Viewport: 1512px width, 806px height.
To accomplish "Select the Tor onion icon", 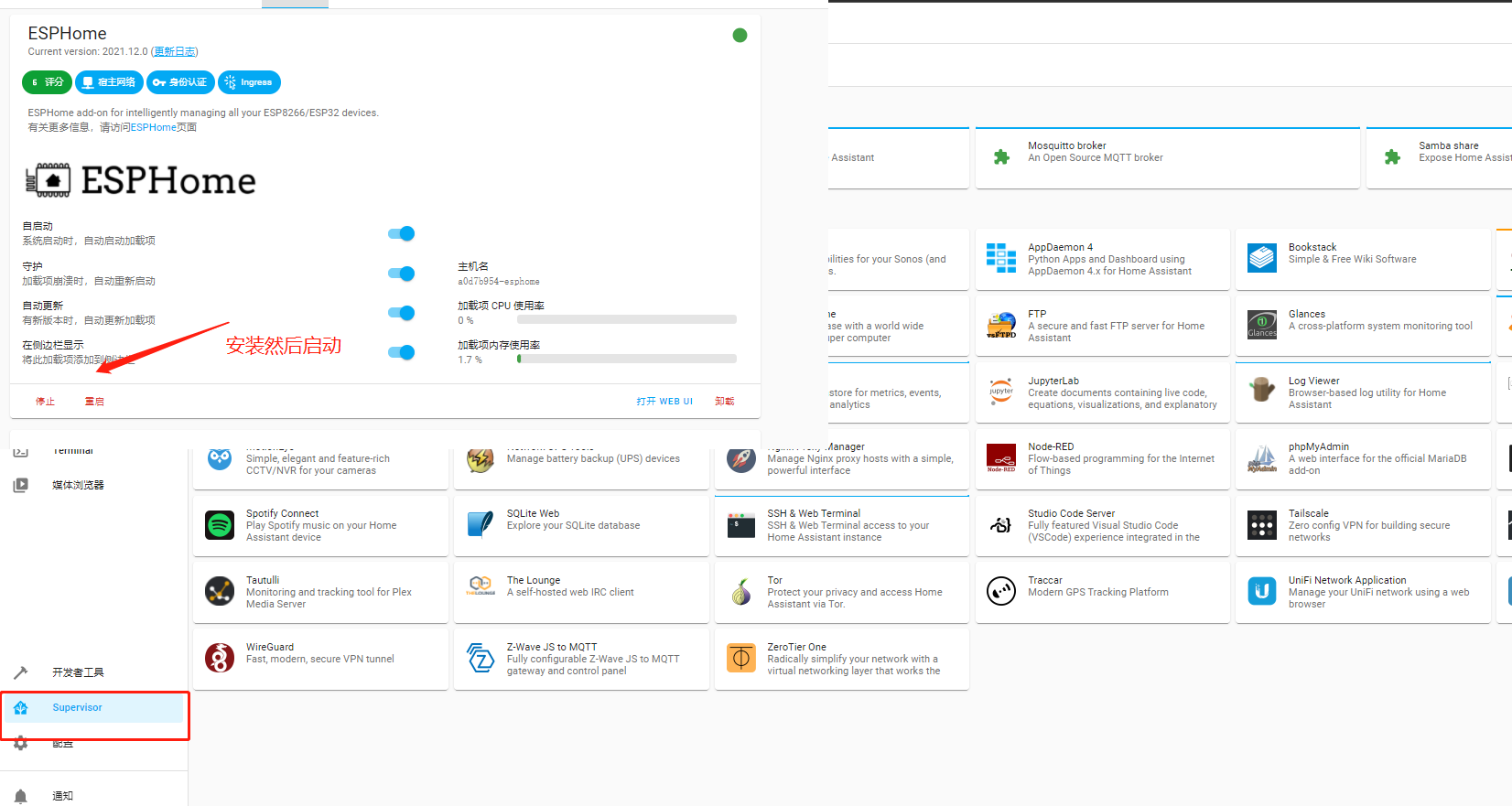I will tap(740, 592).
